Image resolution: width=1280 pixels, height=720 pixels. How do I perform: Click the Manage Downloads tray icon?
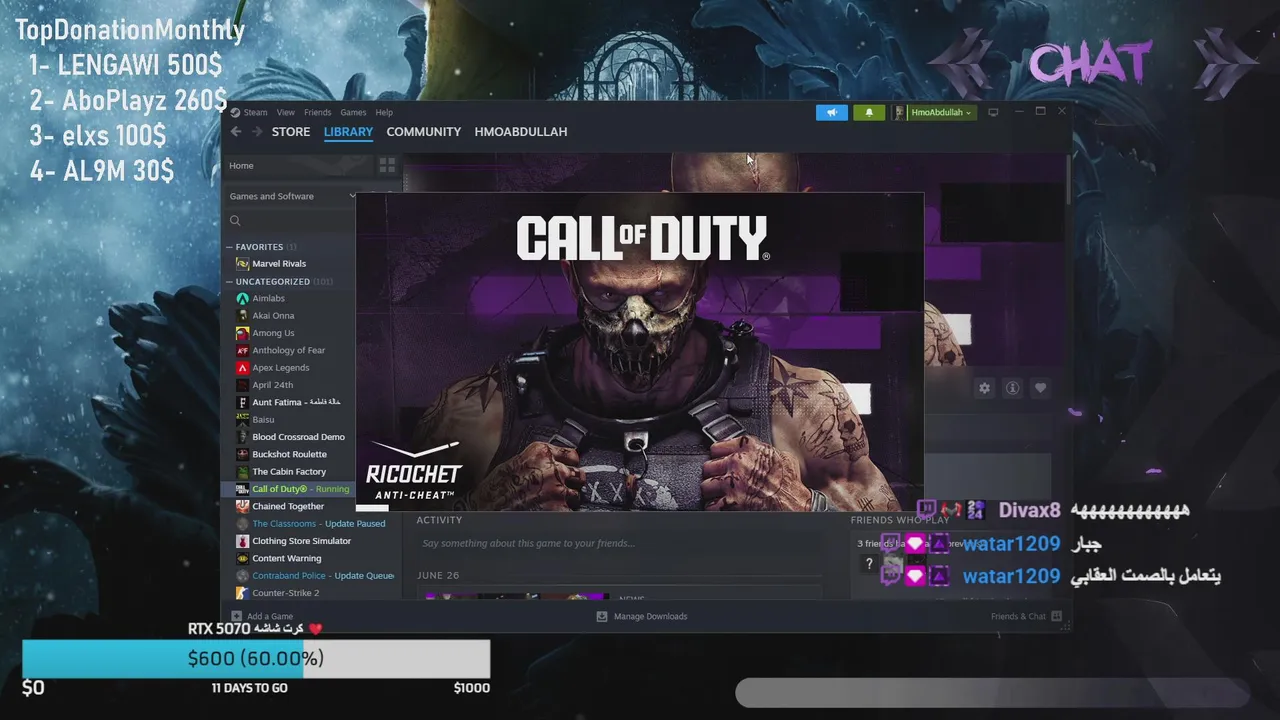click(602, 616)
